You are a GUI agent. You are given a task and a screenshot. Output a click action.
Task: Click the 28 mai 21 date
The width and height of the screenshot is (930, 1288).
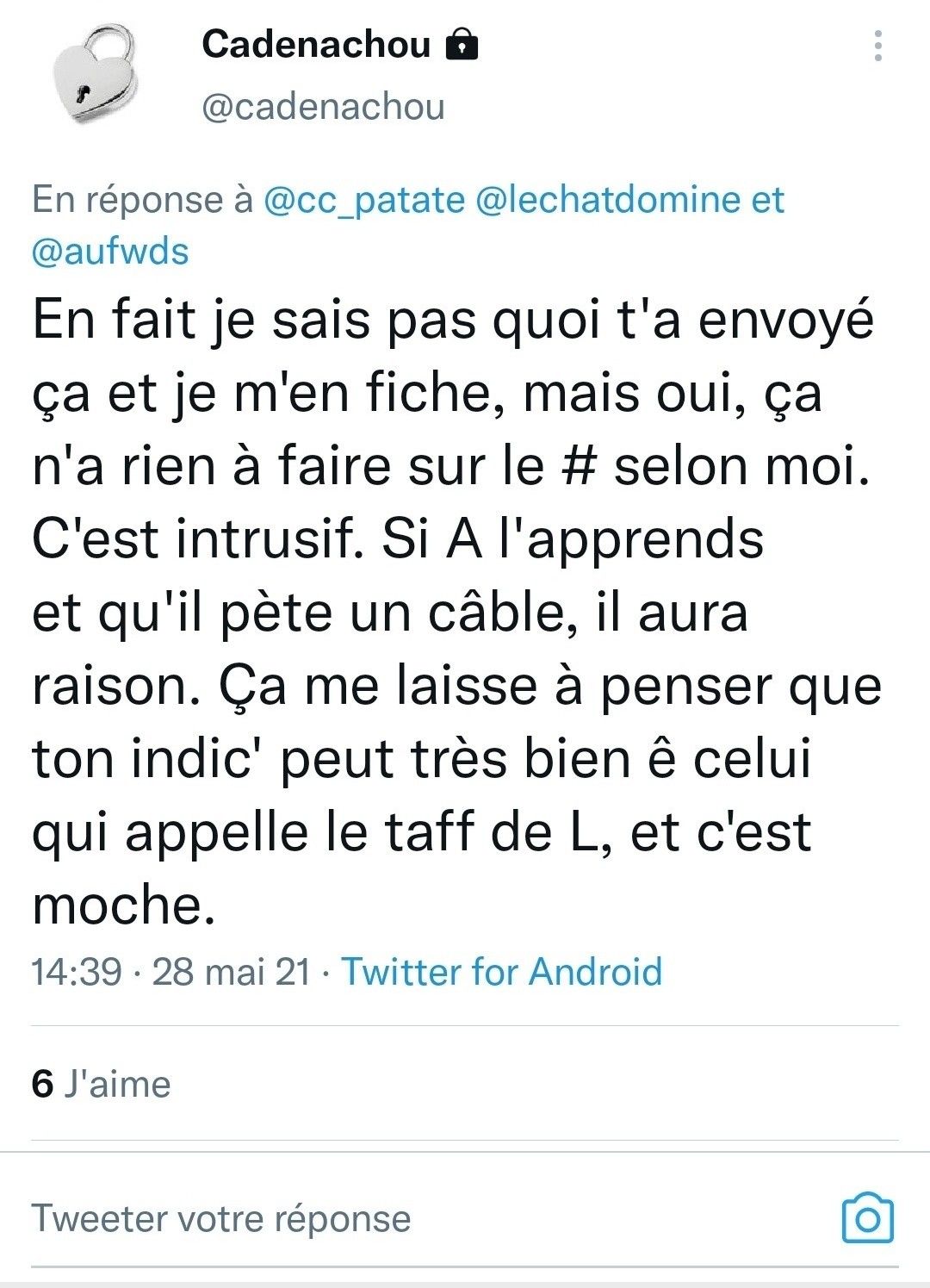pyautogui.click(x=231, y=972)
